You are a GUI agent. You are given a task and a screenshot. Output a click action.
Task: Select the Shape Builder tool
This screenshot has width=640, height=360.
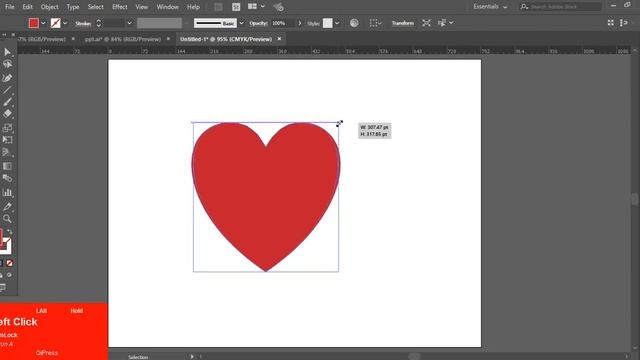coord(7,152)
